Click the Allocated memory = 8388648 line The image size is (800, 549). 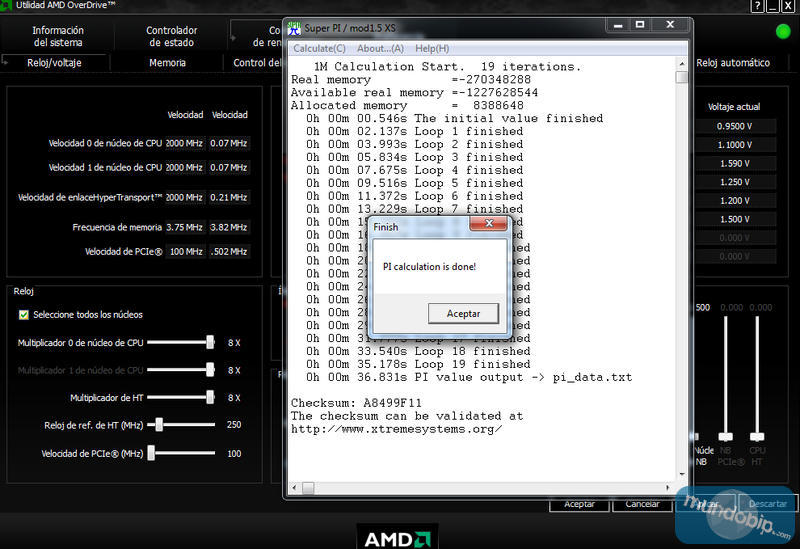pyautogui.click(x=407, y=105)
